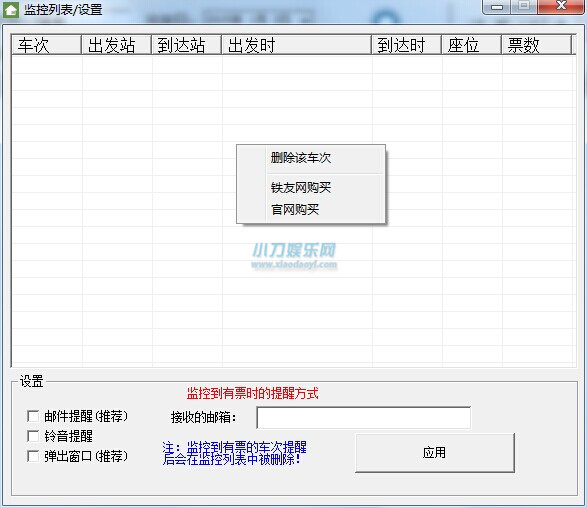Toggle the 铃音提醒 checkbox
The width and height of the screenshot is (587, 508).
click(x=33, y=436)
